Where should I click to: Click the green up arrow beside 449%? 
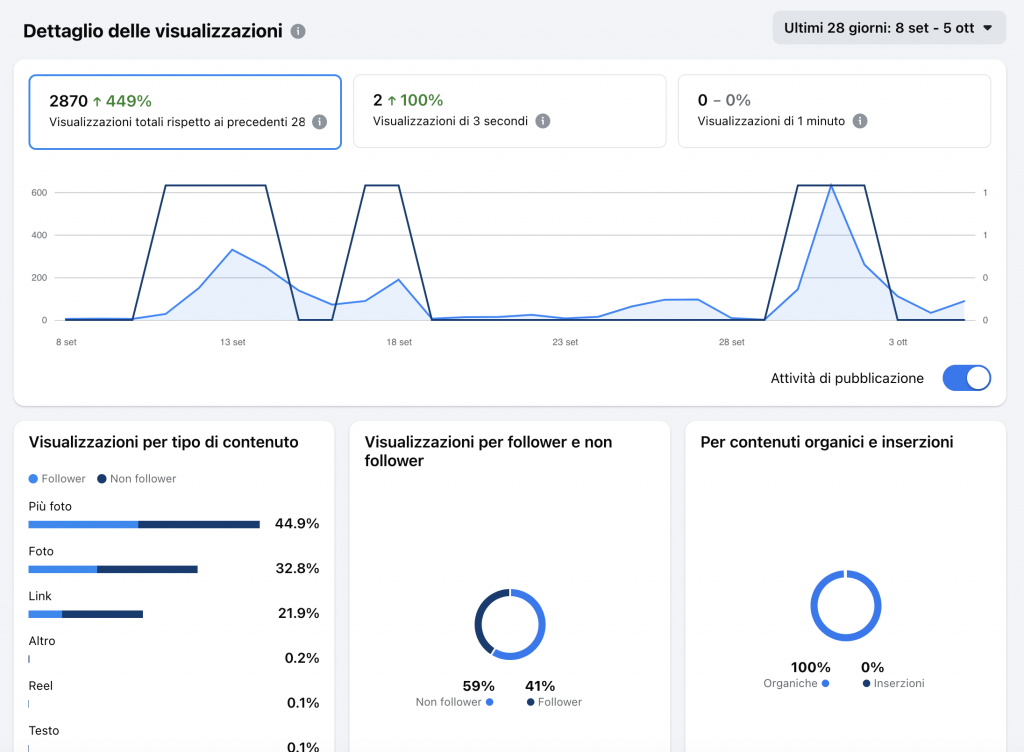tap(97, 101)
